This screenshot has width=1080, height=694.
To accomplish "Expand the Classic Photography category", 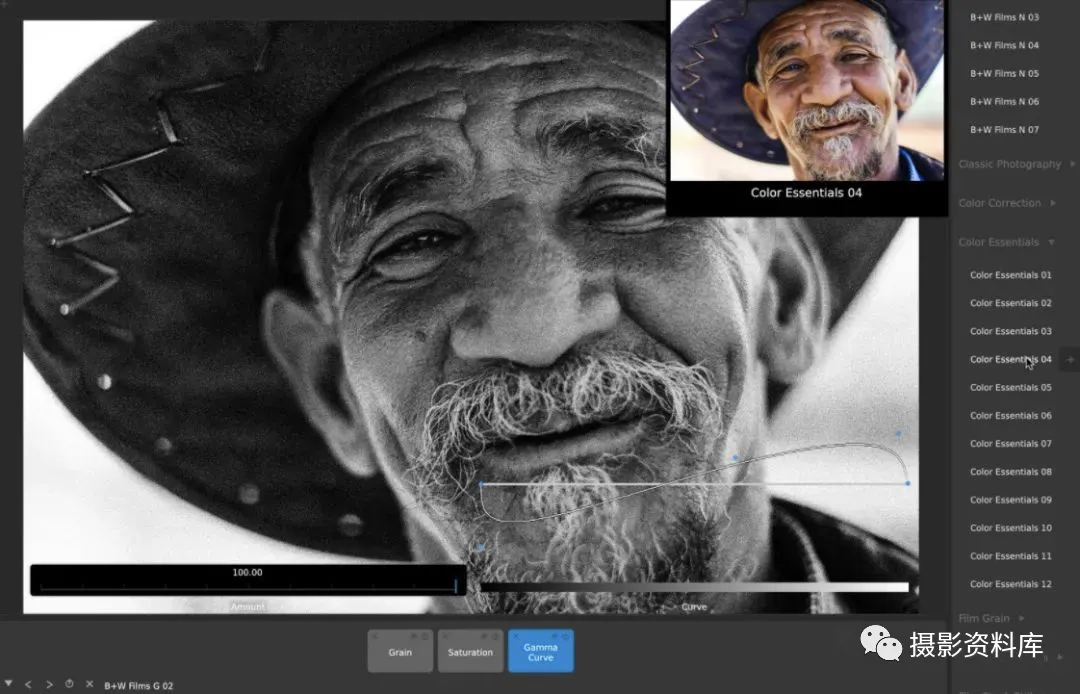I will pyautogui.click(x=1016, y=164).
